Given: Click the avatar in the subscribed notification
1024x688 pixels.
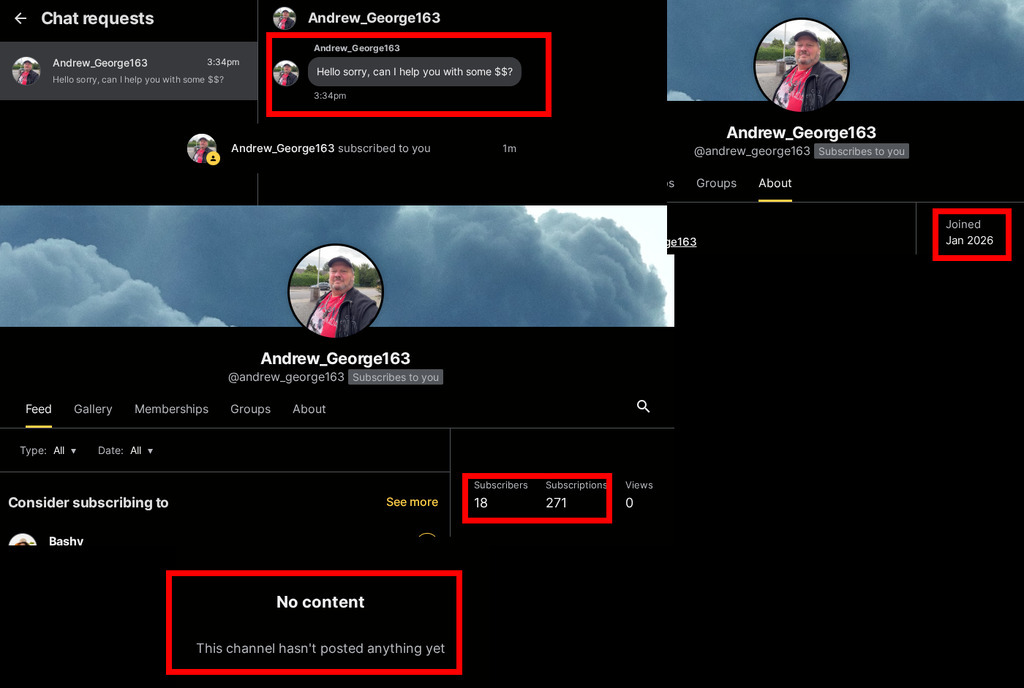Looking at the screenshot, I should [202, 149].
